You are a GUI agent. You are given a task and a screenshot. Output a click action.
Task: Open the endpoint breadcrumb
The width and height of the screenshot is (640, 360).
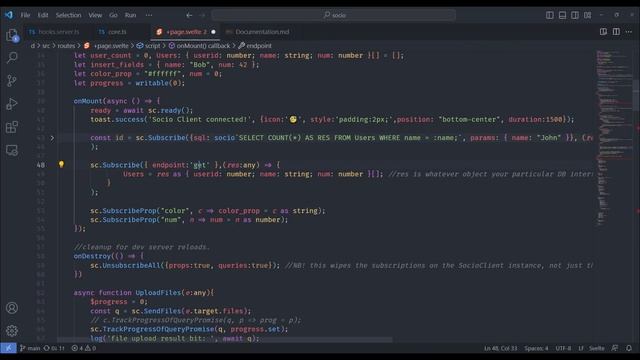pyautogui.click(x=255, y=46)
